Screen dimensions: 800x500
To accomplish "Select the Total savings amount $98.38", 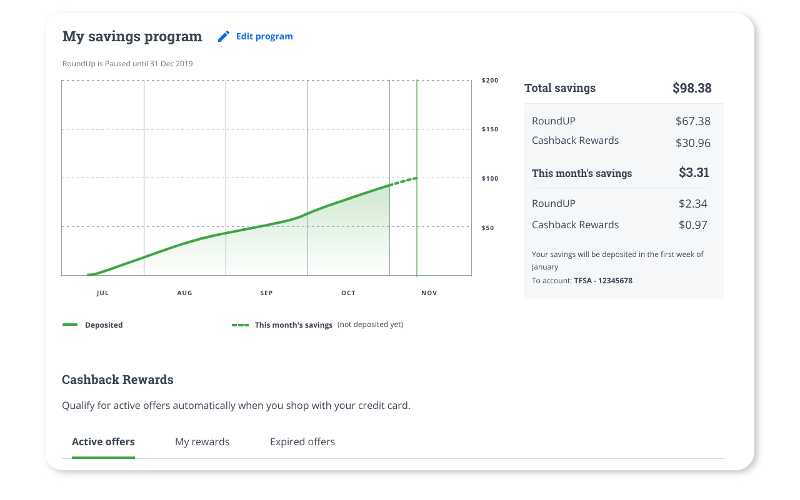I will point(691,88).
